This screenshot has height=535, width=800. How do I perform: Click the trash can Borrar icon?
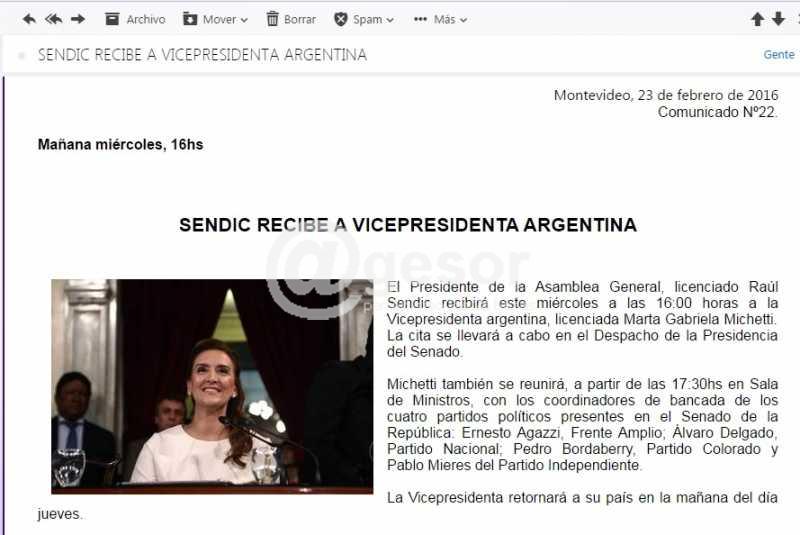pyautogui.click(x=273, y=19)
